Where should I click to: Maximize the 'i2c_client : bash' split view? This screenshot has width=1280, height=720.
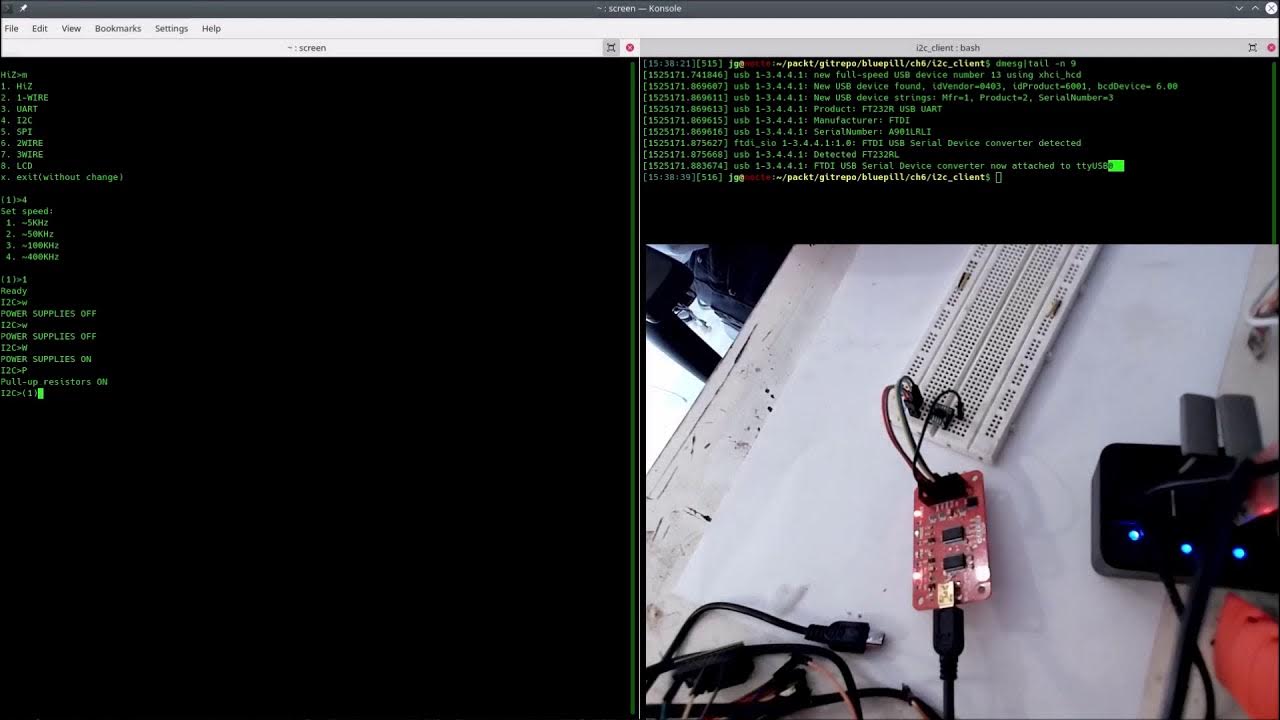point(1252,47)
